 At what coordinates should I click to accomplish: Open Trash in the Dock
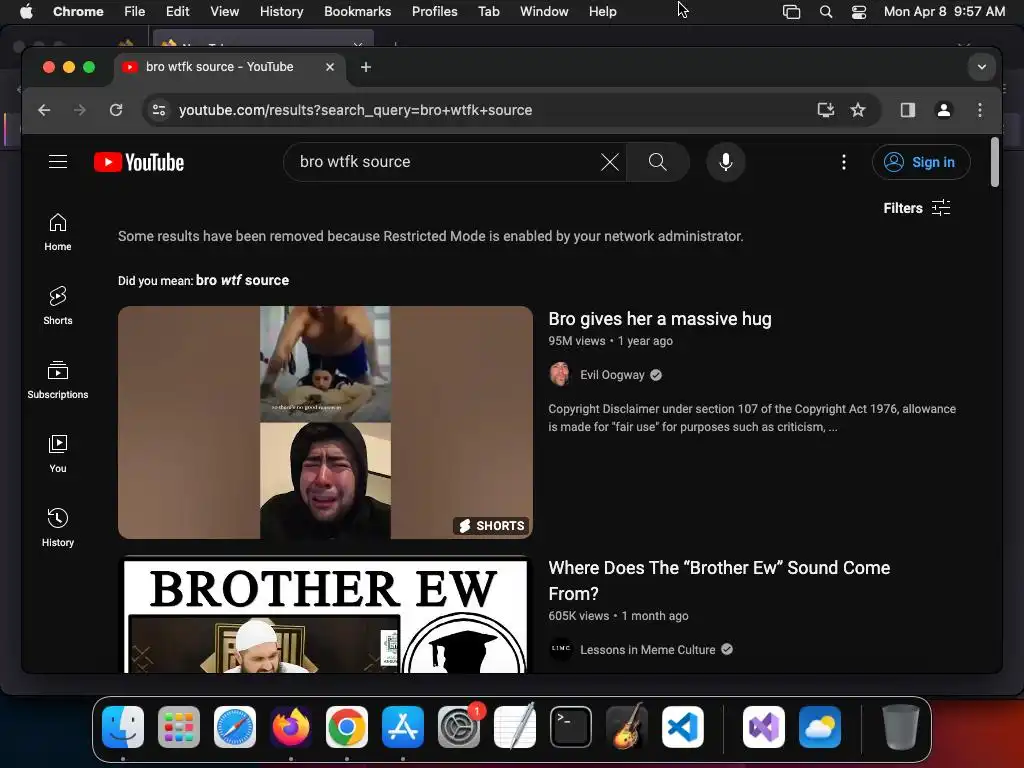(901, 727)
